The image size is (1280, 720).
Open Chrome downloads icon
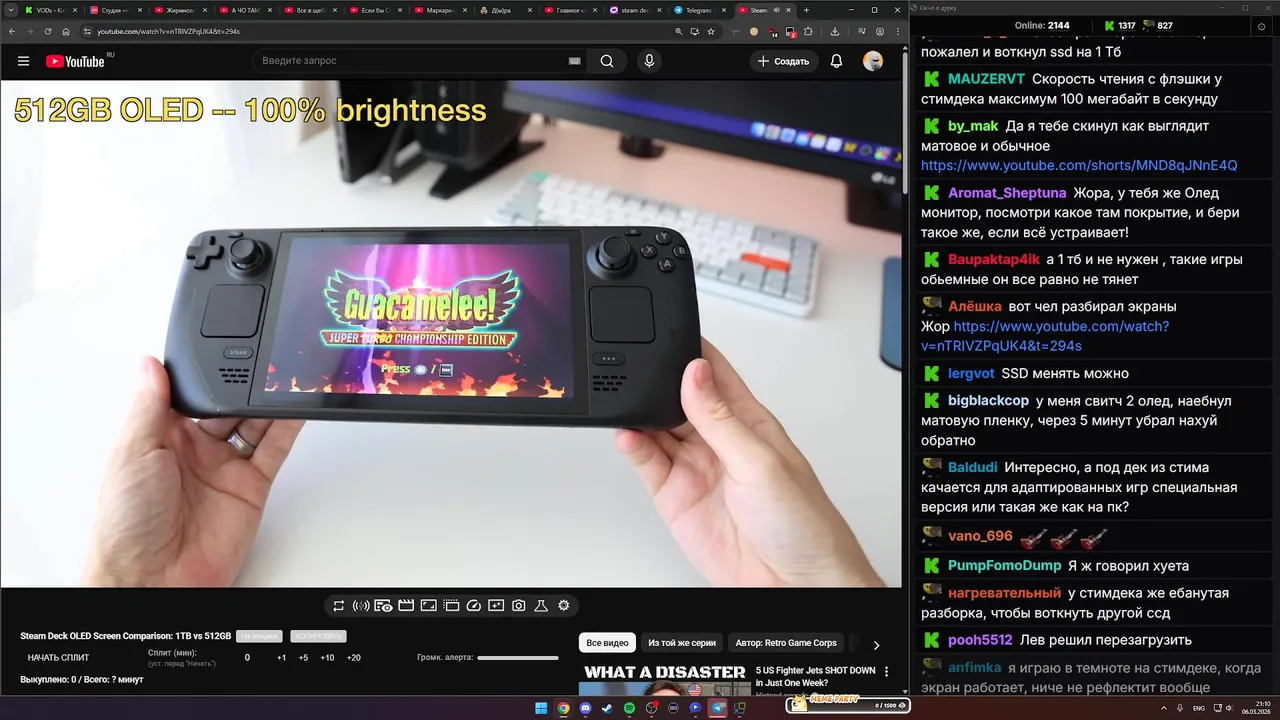point(835,31)
